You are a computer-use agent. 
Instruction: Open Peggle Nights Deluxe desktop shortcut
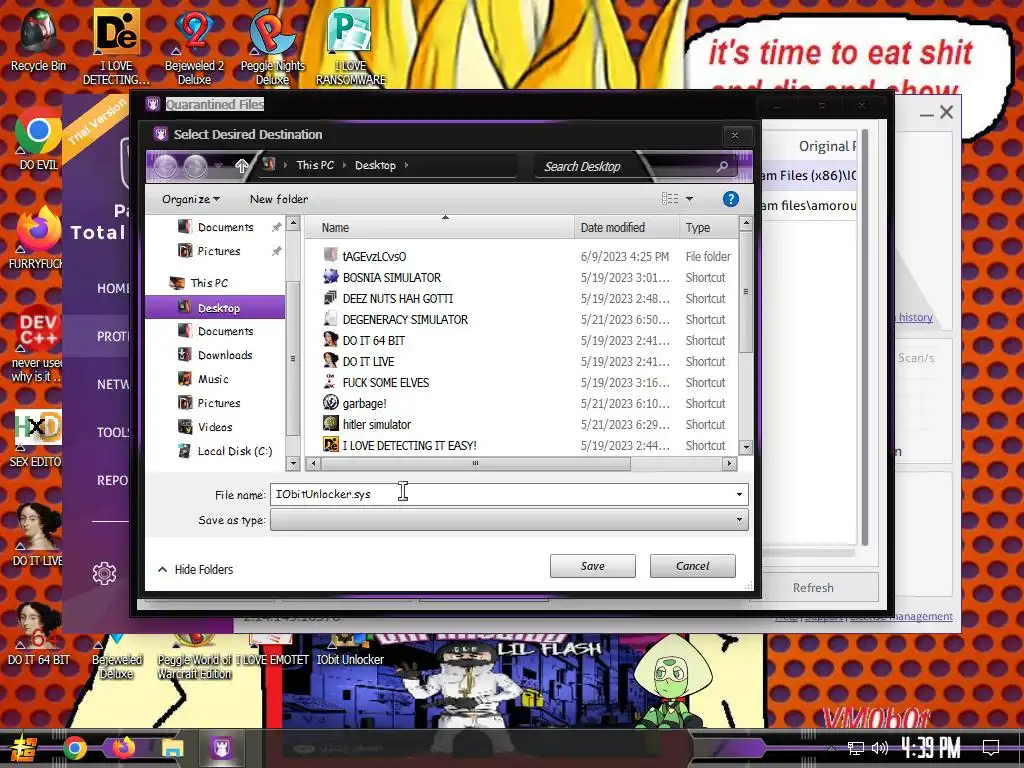(272, 46)
